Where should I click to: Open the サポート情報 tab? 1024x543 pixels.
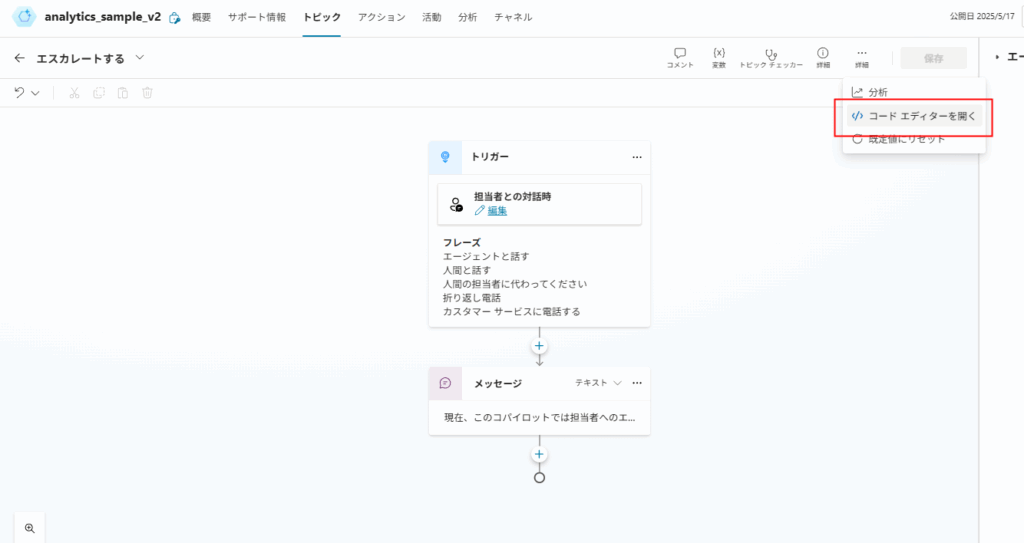click(257, 18)
